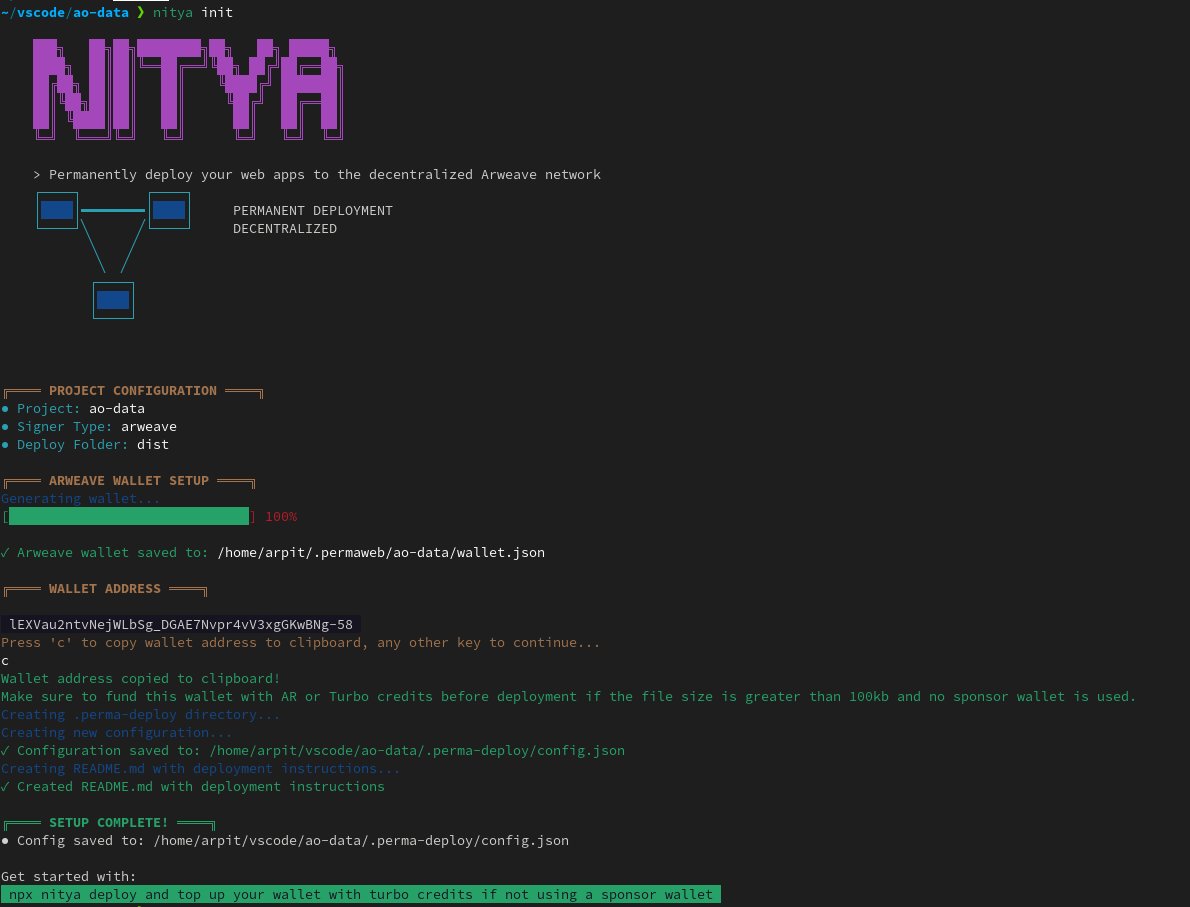Click 'Creating new configuration...' line

[x=116, y=732]
